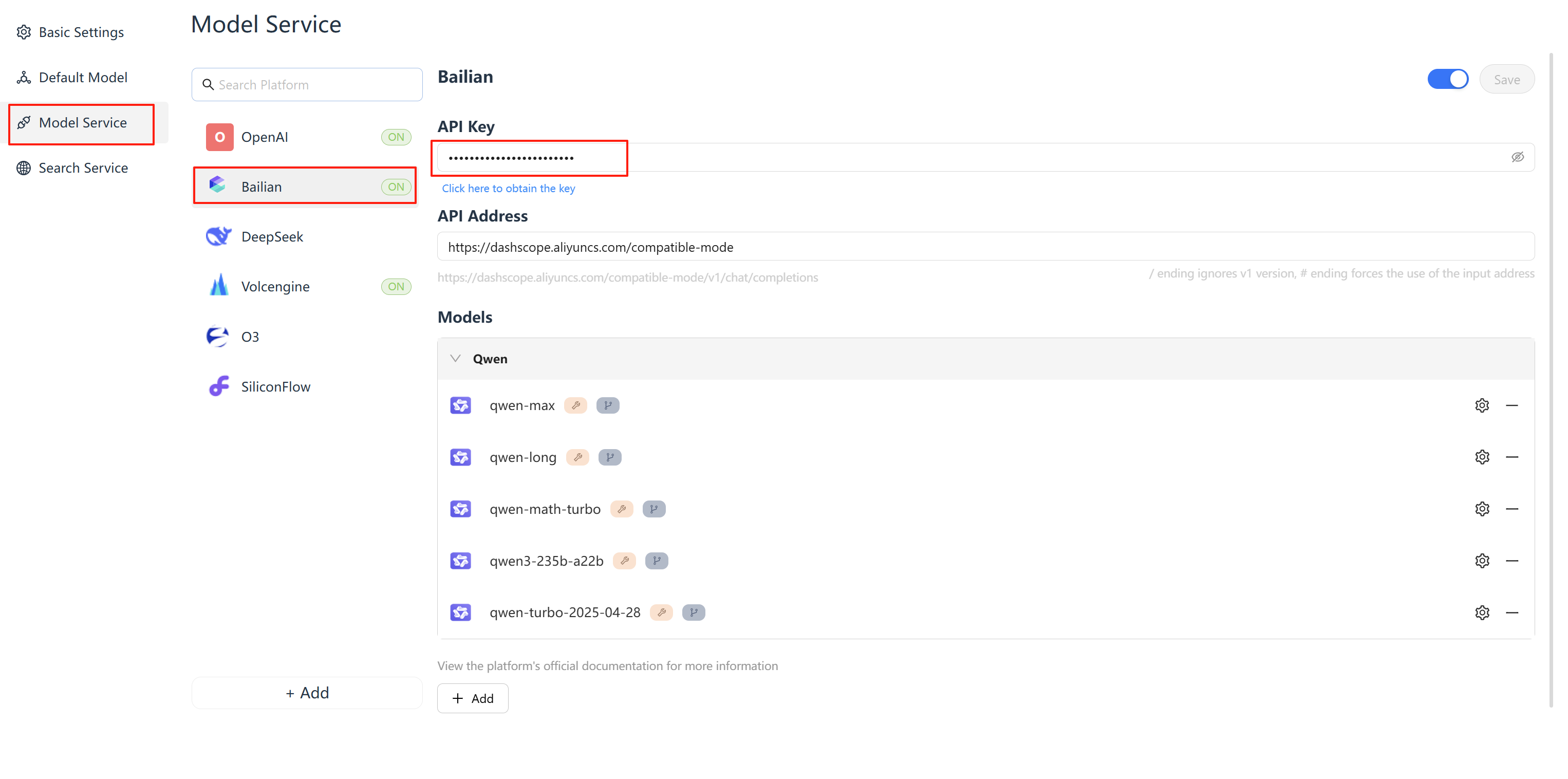
Task: Click qwen-turbo-2025-04-28 branch badge
Action: [693, 612]
